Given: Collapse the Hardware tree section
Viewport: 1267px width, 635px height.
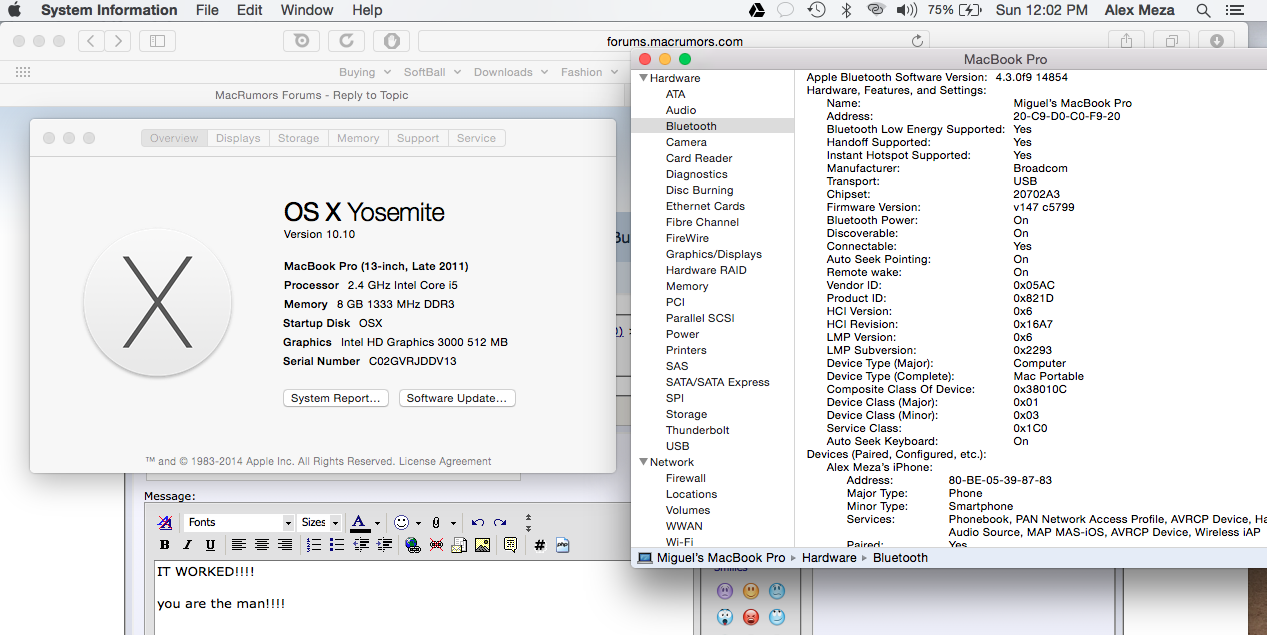Looking at the screenshot, I should click(643, 78).
